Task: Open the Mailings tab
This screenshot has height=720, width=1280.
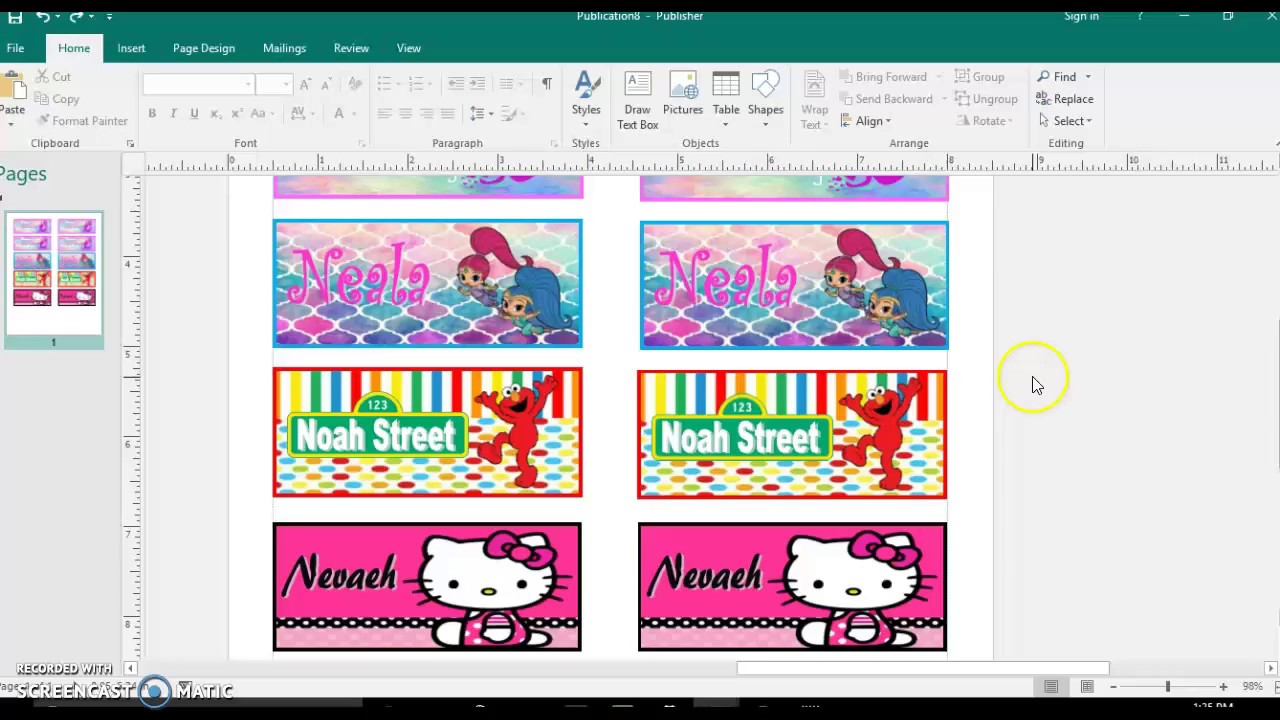Action: pyautogui.click(x=284, y=48)
